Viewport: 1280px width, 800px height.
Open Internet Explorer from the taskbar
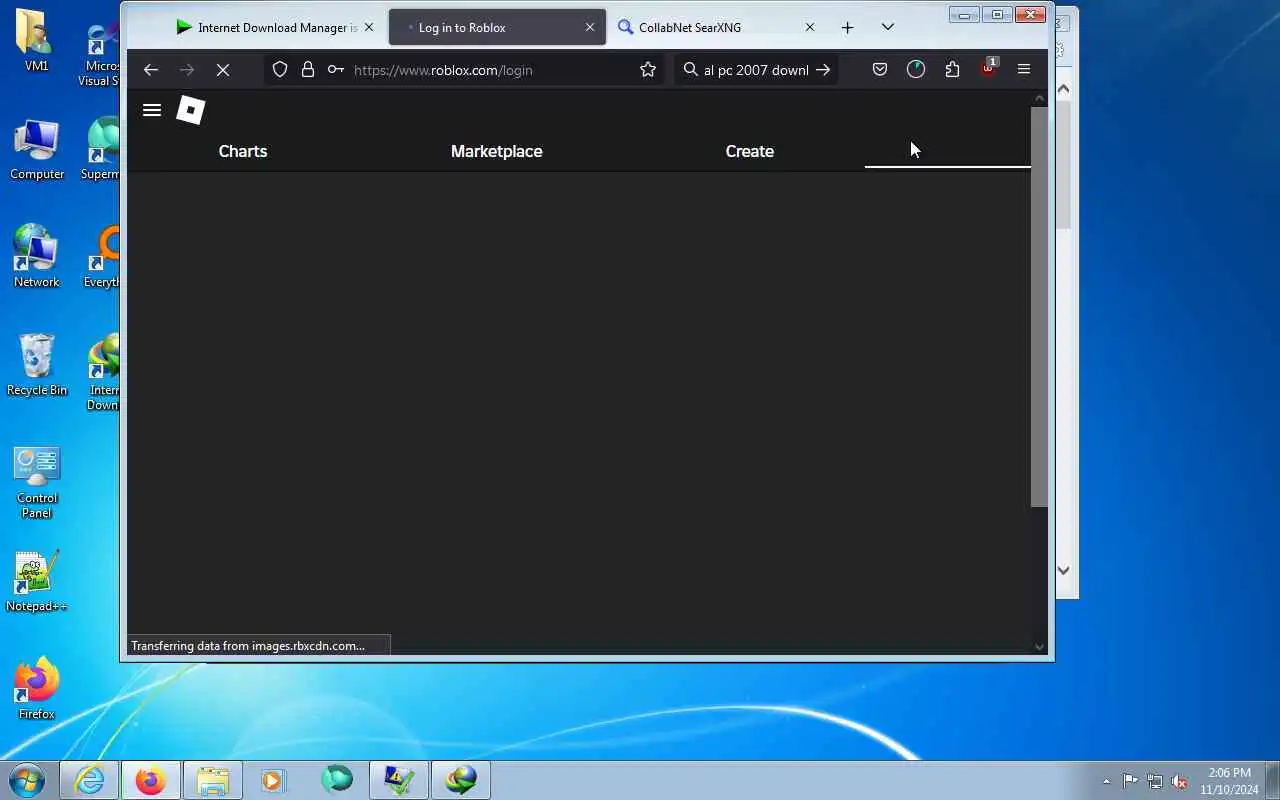[x=89, y=780]
